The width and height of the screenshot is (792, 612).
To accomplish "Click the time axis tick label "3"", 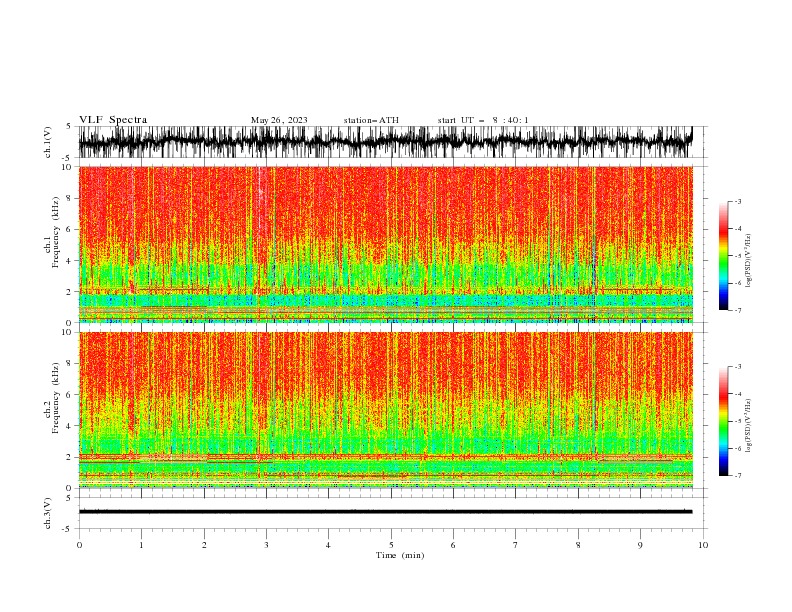I will [266, 545].
